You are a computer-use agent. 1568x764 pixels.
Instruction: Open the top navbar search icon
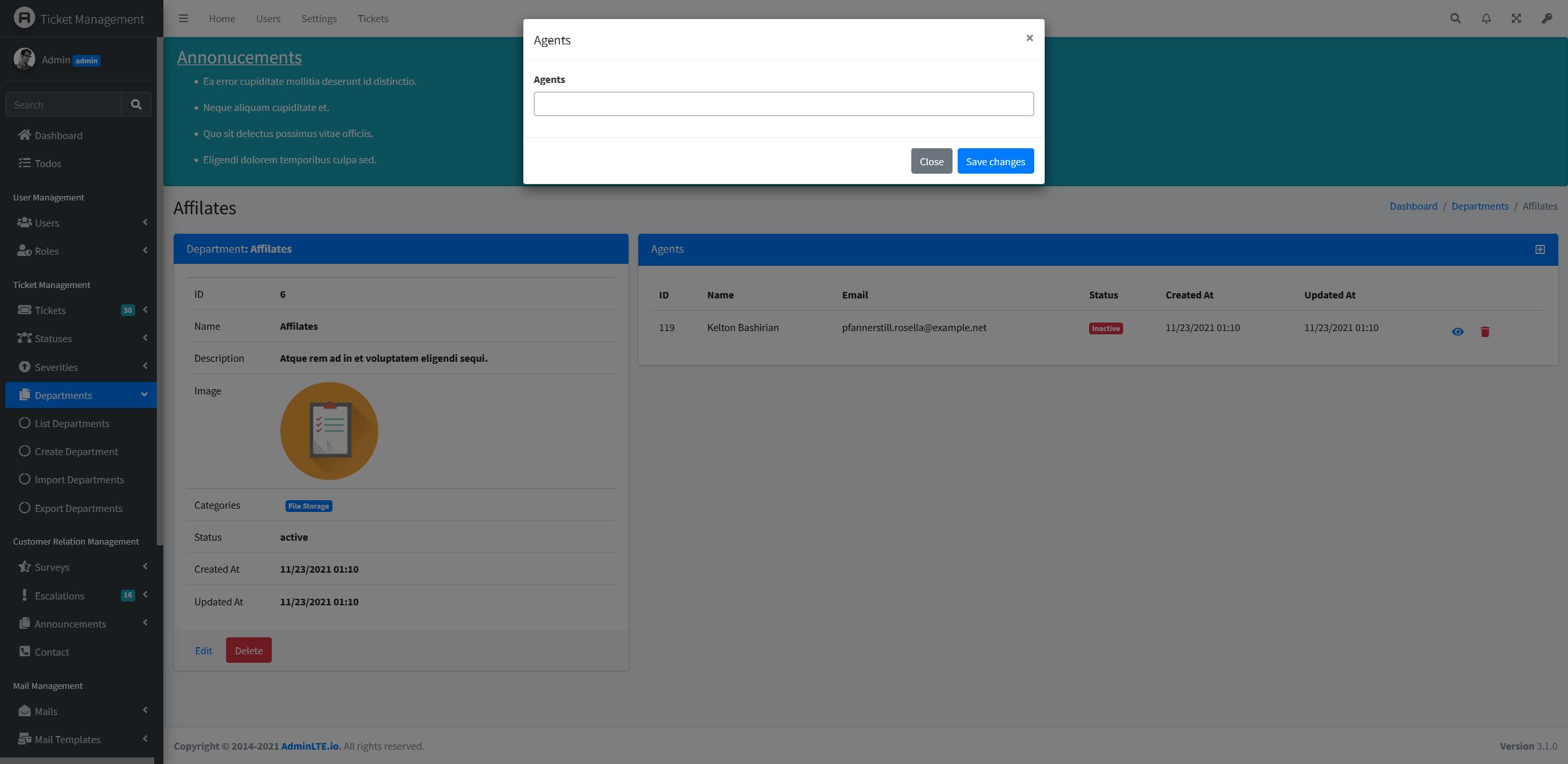coord(1455,18)
